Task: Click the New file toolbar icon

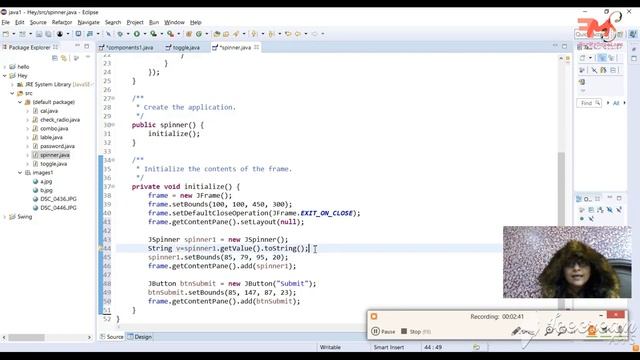Action: coord(6,34)
